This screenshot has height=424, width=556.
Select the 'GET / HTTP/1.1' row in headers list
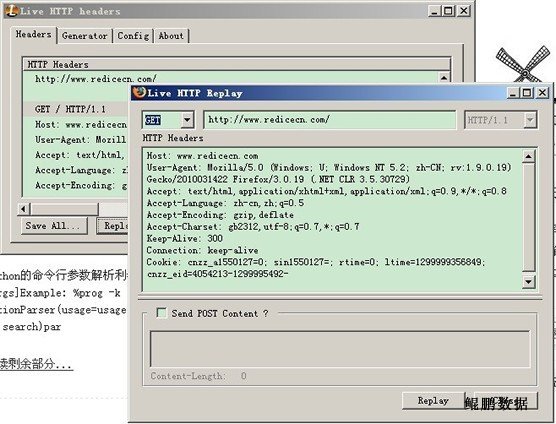pyautogui.click(x=76, y=109)
